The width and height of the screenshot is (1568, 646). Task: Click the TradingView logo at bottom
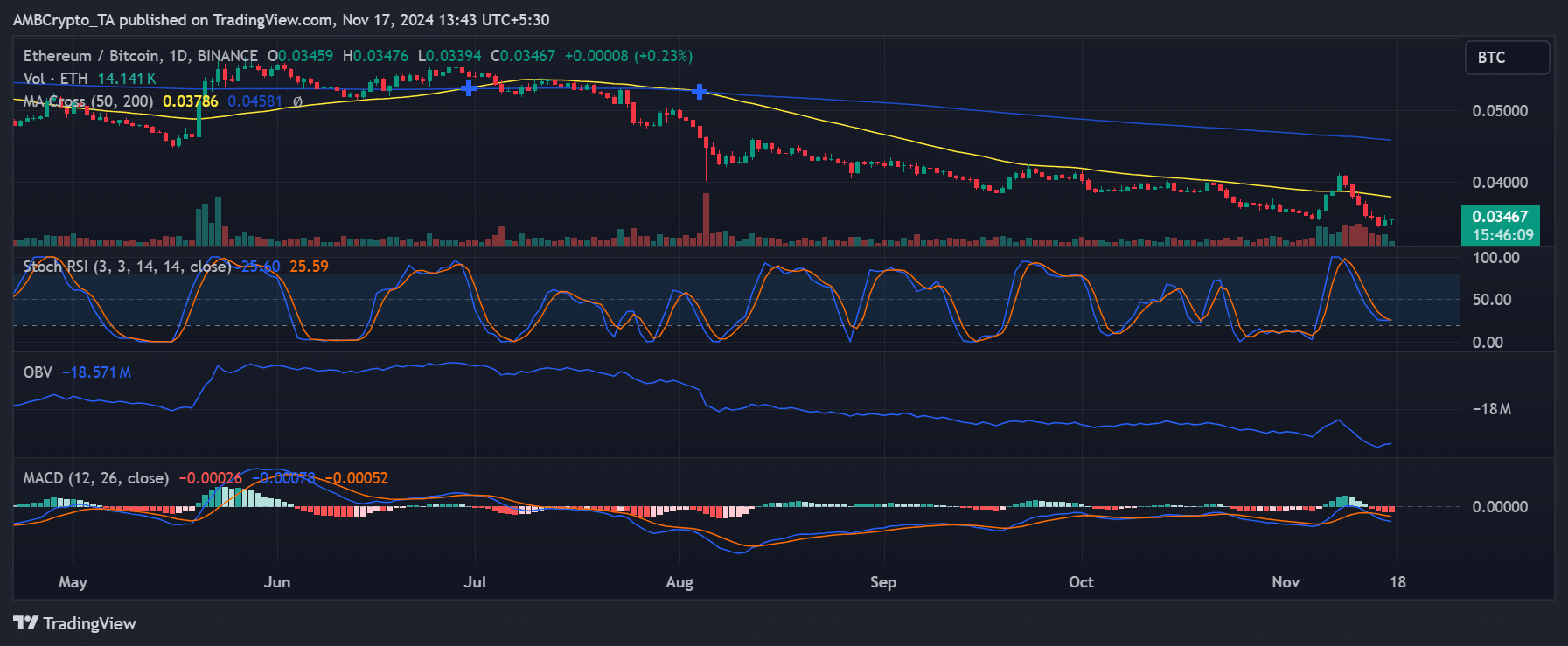pyautogui.click(x=74, y=623)
